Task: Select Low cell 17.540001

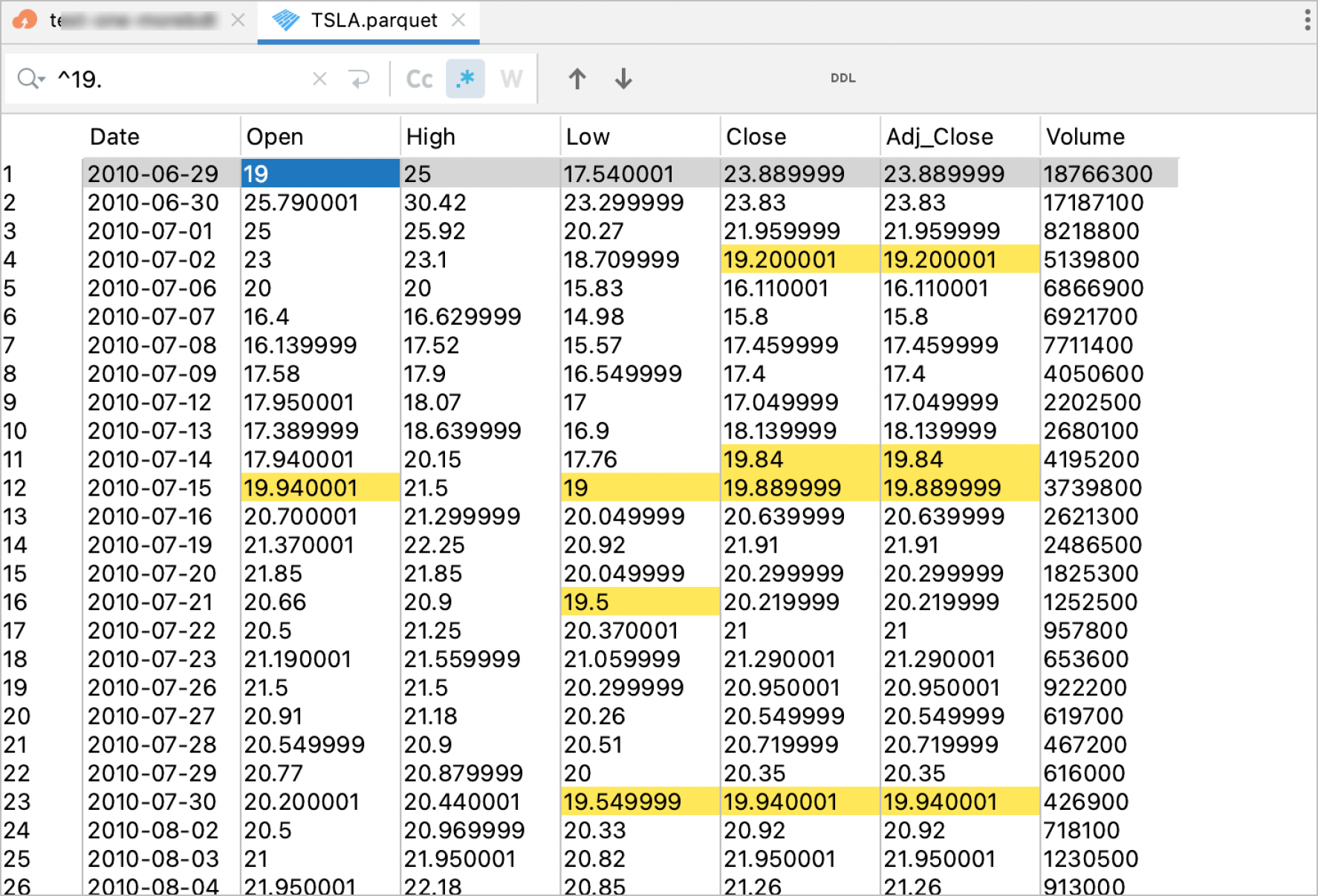Action: coord(640,174)
